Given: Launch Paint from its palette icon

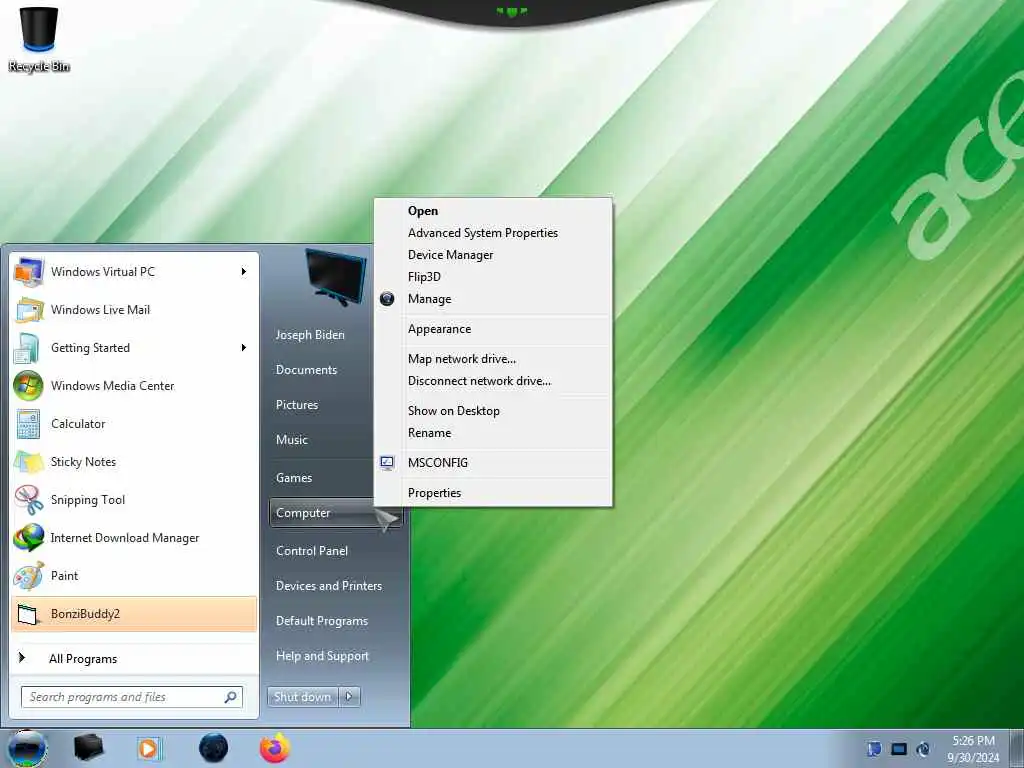Looking at the screenshot, I should pyautogui.click(x=29, y=576).
